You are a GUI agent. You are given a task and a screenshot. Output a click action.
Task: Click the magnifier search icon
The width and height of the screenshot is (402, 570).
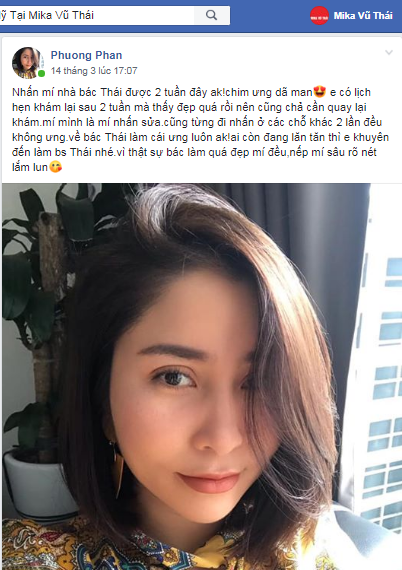click(x=212, y=15)
